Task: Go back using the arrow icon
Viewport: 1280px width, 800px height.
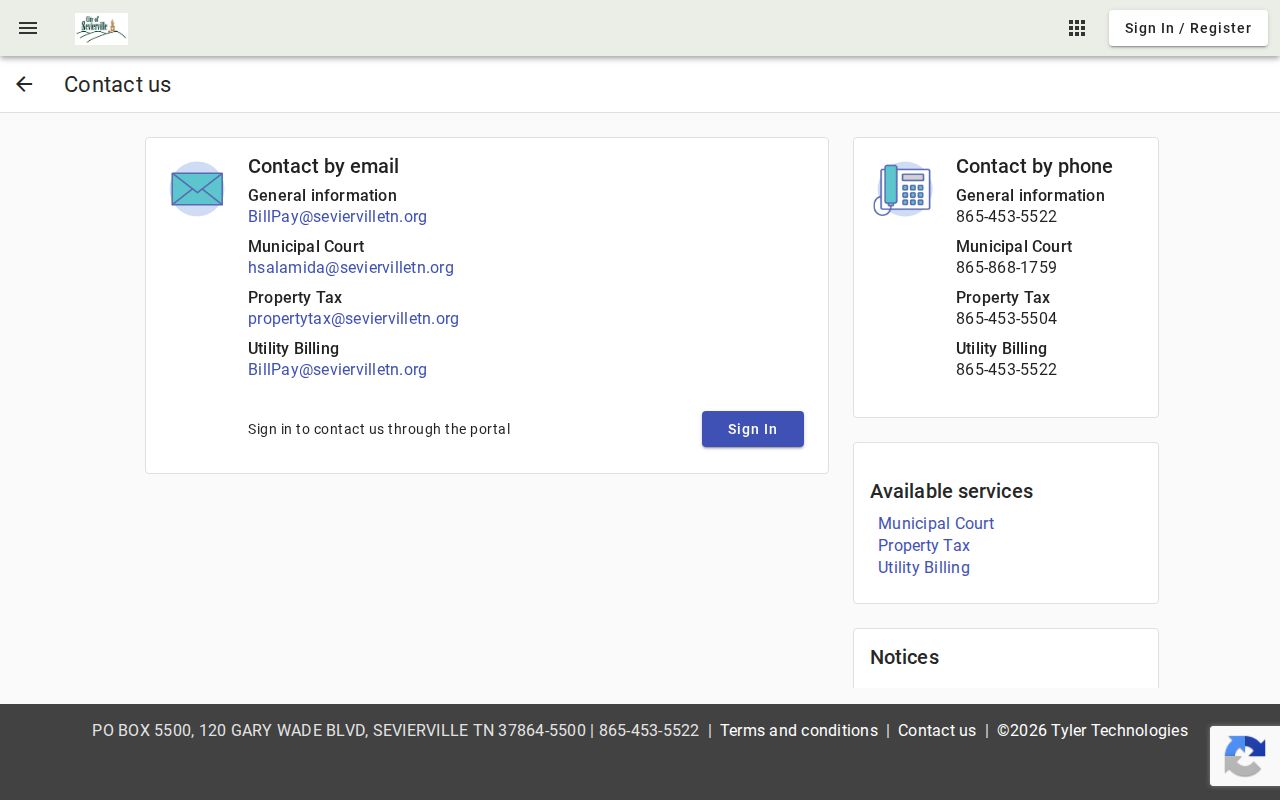Action: click(24, 84)
